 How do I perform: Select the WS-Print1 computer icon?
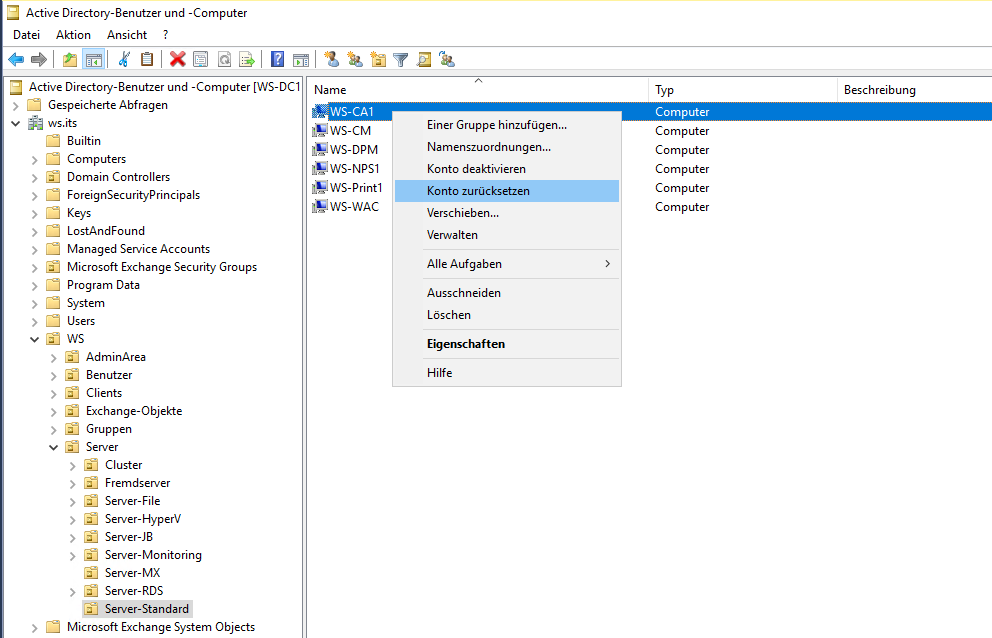point(320,188)
